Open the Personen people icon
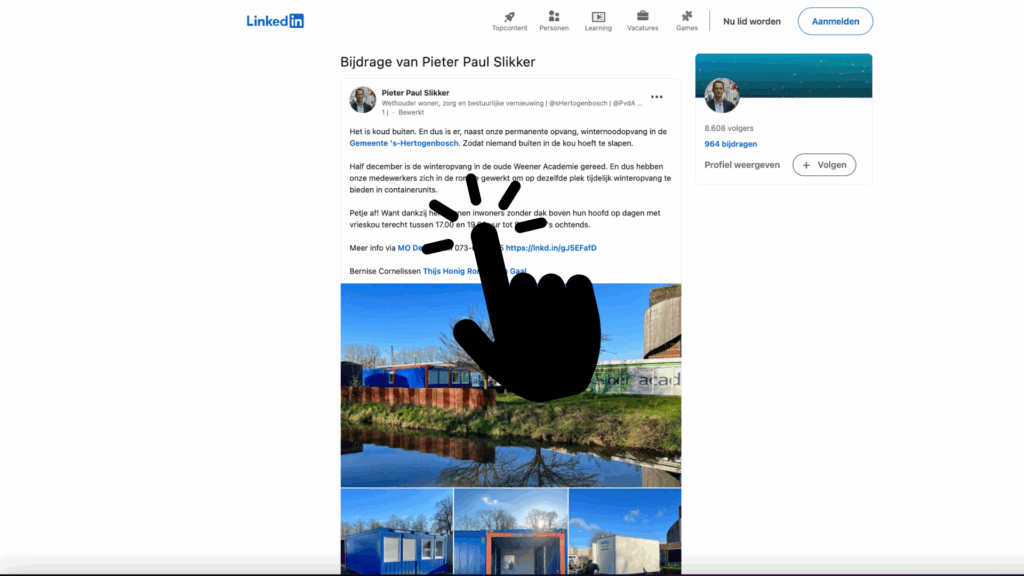This screenshot has width=1024, height=576. click(554, 17)
